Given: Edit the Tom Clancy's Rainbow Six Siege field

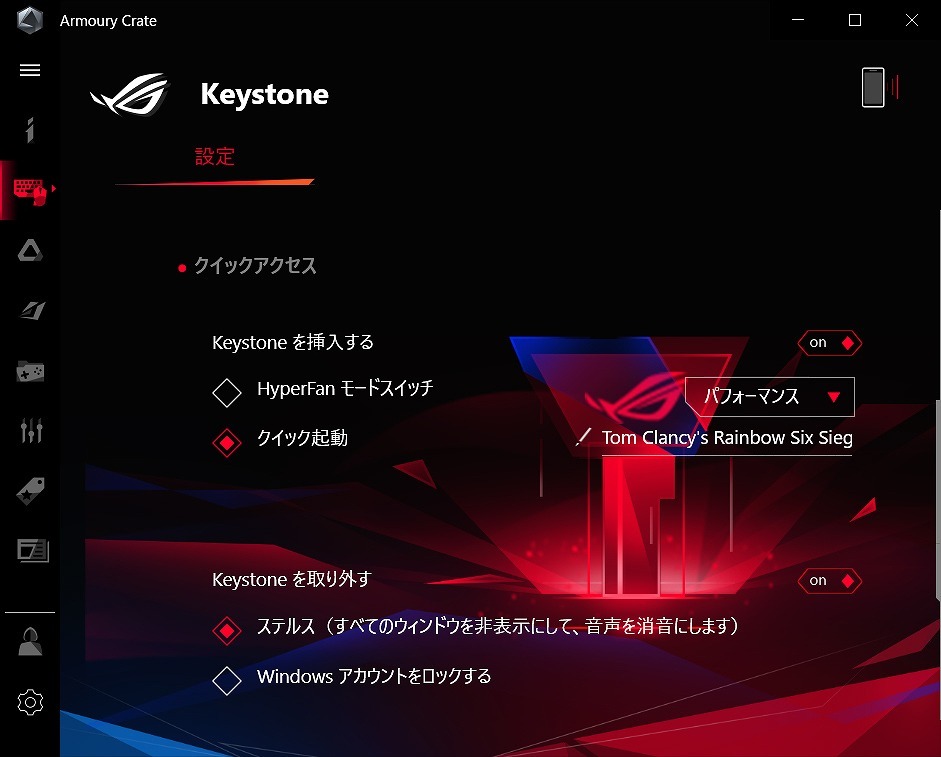Looking at the screenshot, I should [727, 438].
